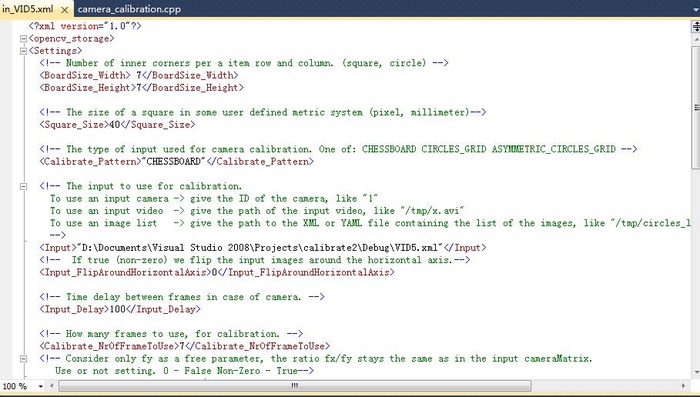Click the vertical scrollbar down arrow
This screenshot has width=700, height=397.
[696, 372]
